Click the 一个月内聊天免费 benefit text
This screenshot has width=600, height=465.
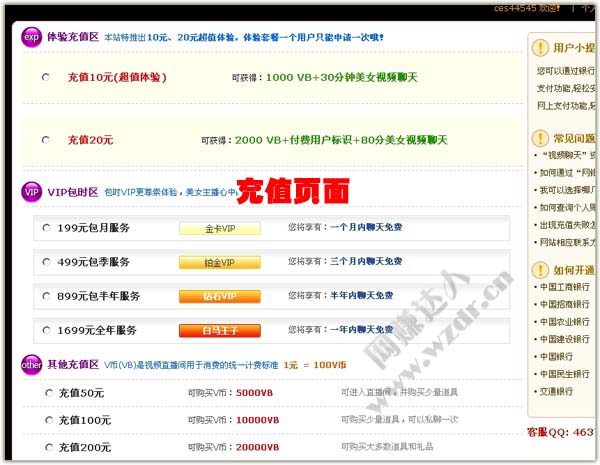[x=366, y=227]
